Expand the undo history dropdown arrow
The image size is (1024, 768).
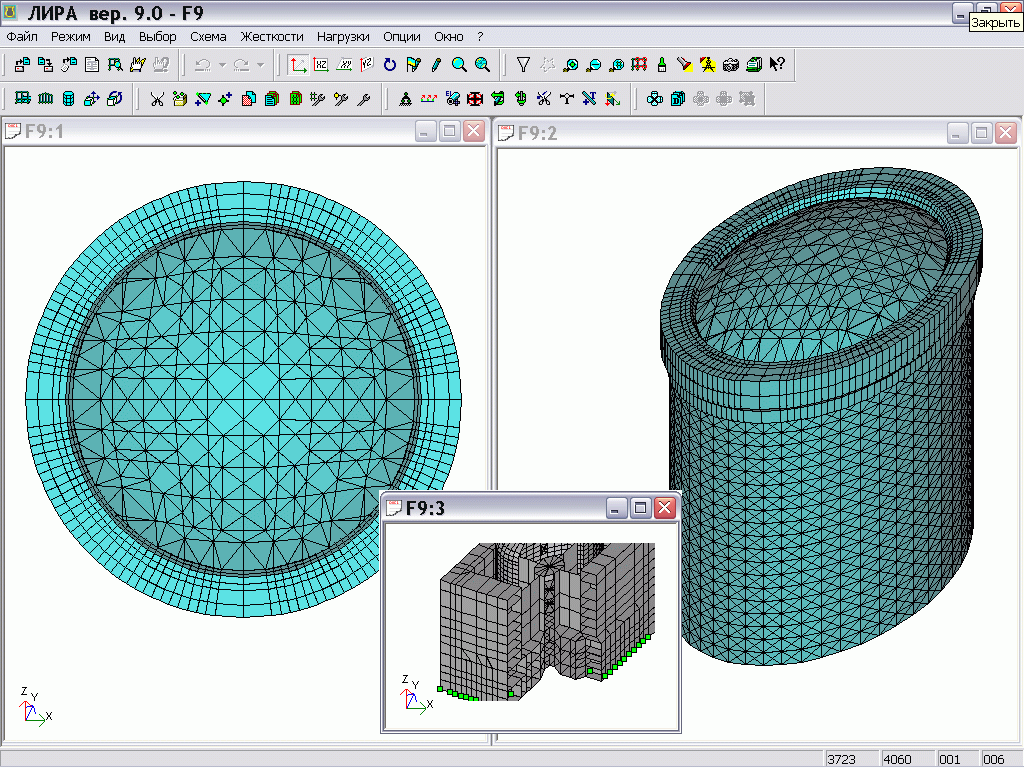click(x=221, y=65)
